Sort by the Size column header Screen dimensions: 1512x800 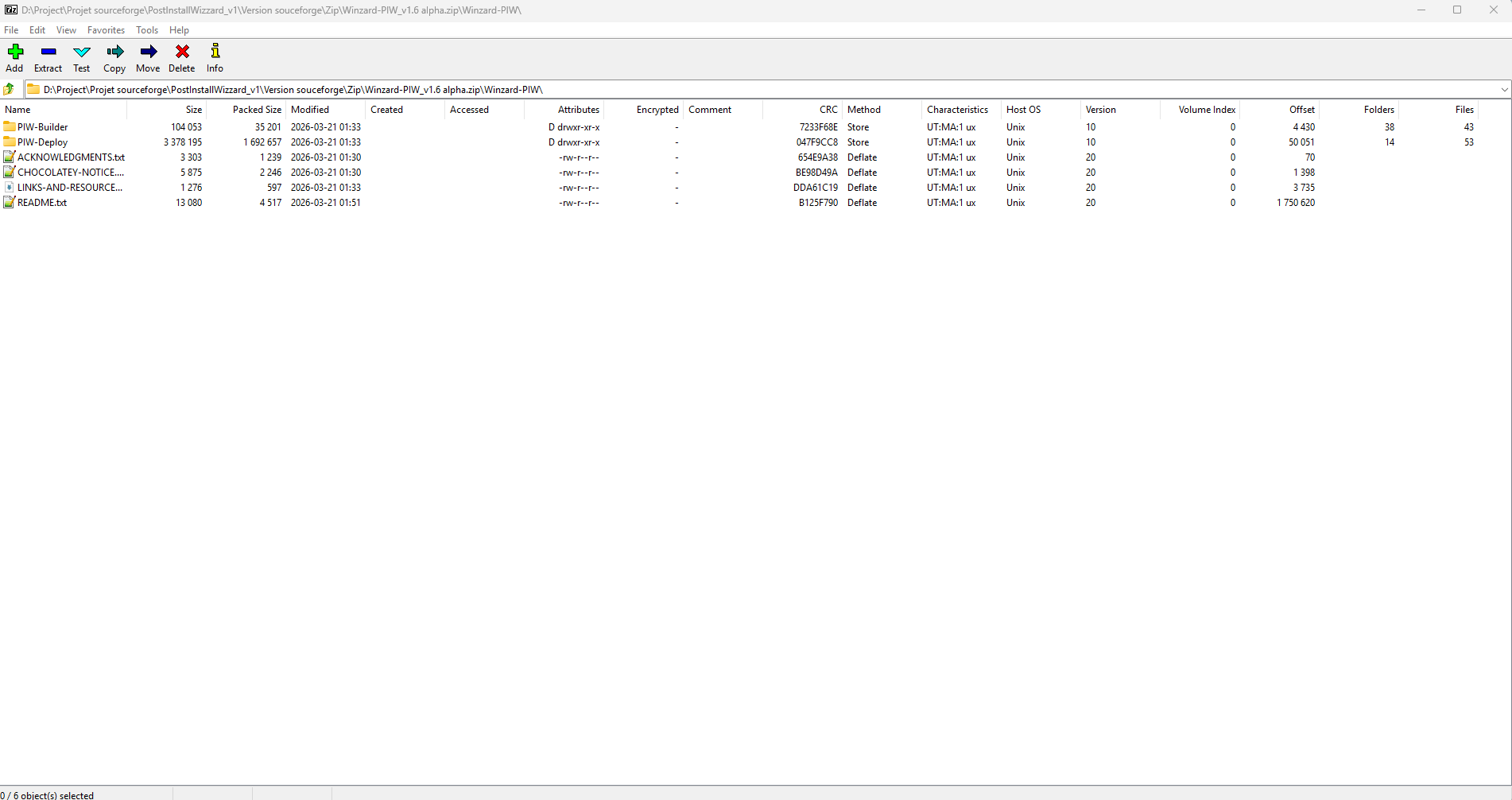167,110
